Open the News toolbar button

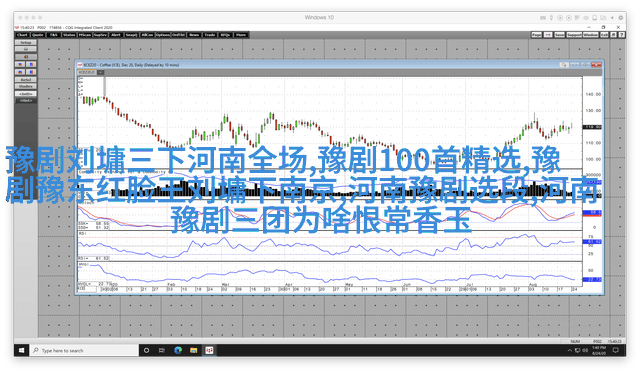pyautogui.click(x=194, y=35)
